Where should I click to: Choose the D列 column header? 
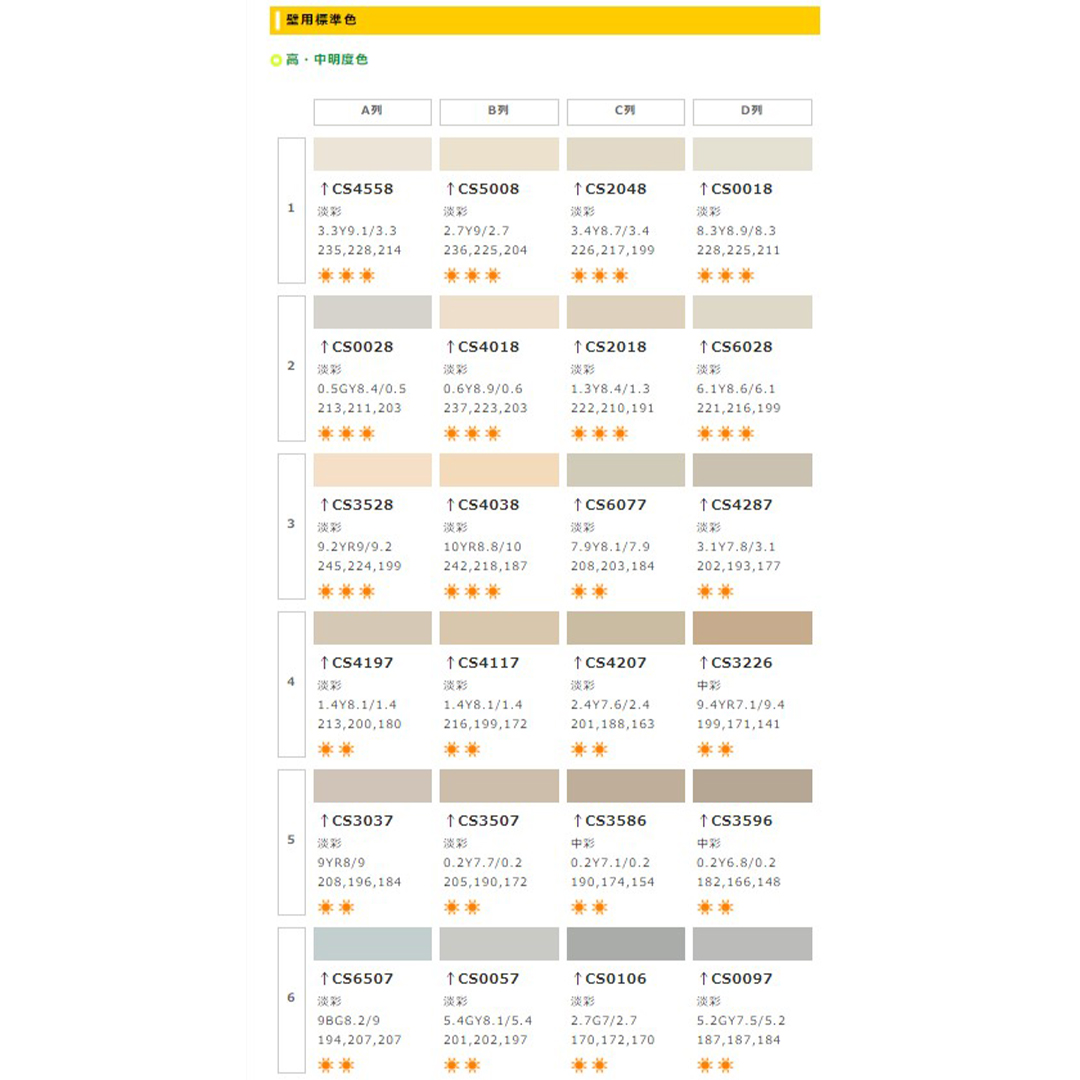point(752,111)
